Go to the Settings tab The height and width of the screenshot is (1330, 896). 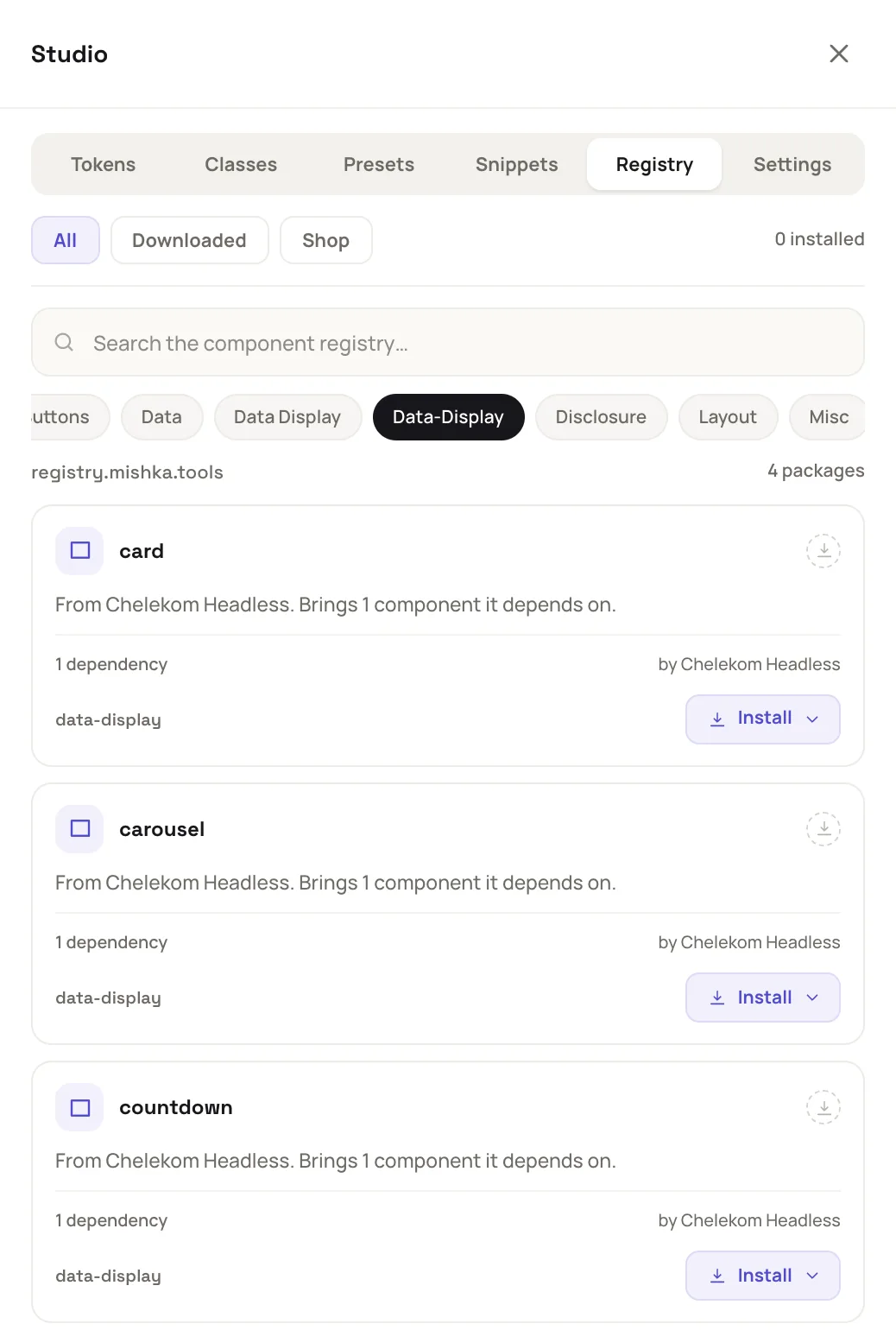(792, 164)
